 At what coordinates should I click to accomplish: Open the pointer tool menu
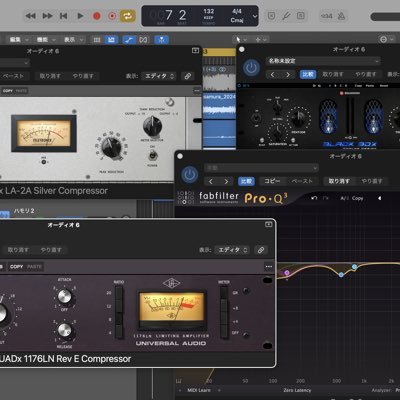(x=241, y=40)
